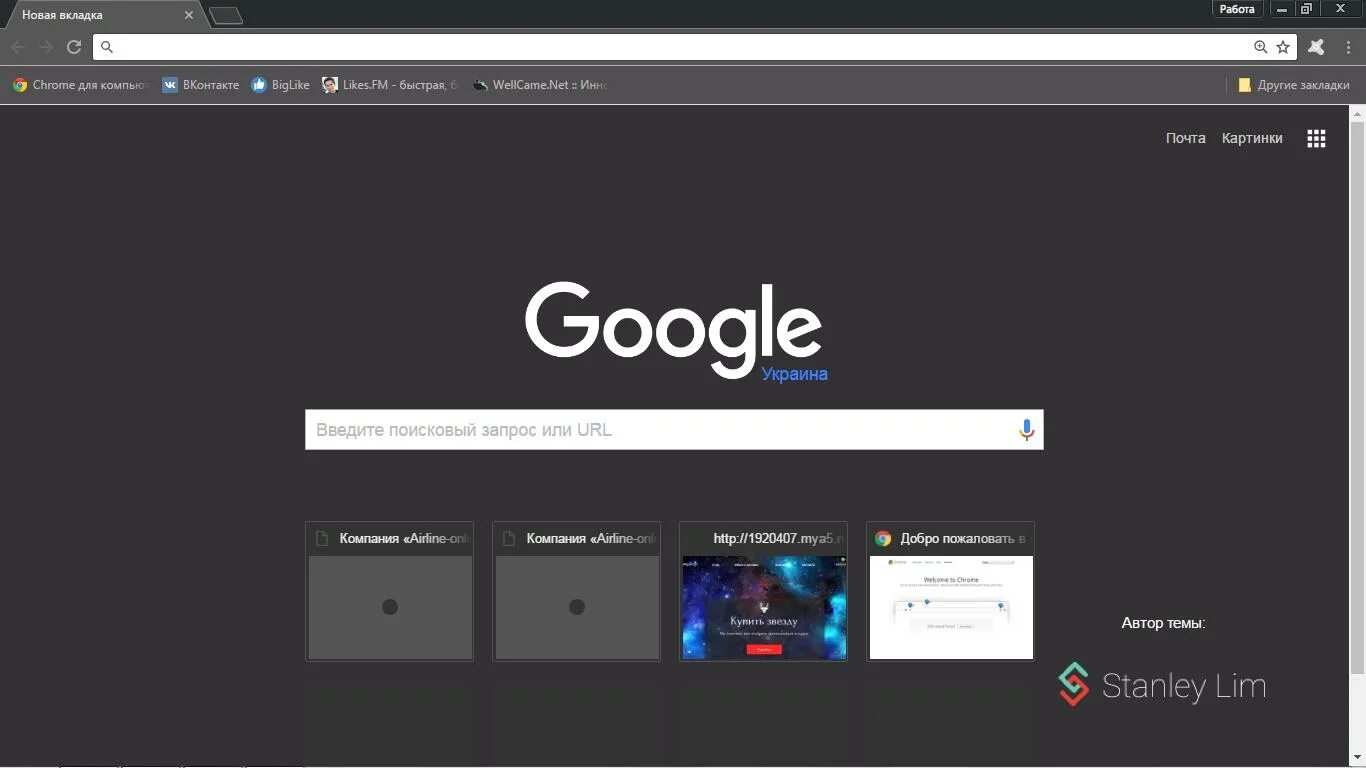This screenshot has height=768, width=1366.
Task: Open the Chrome three-dot menu
Action: tap(1349, 47)
